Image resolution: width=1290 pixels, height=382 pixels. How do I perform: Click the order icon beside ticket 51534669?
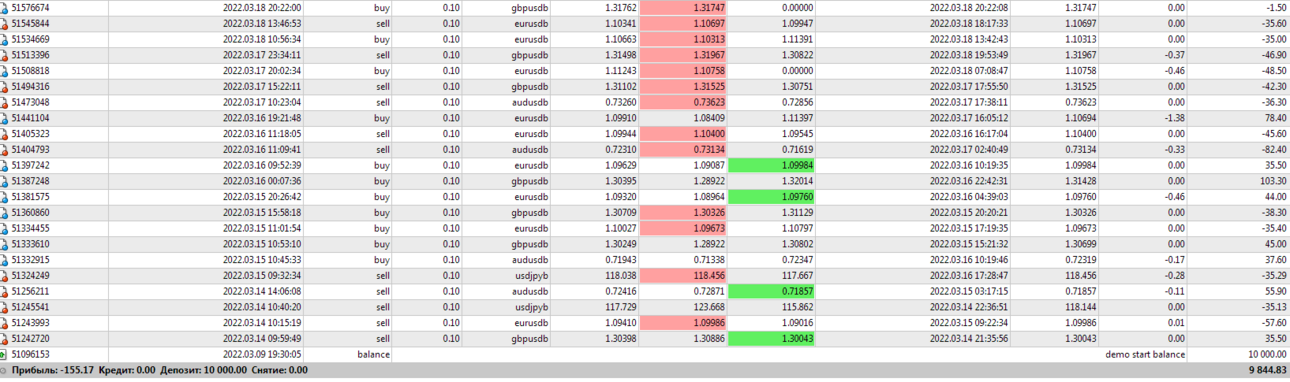point(5,39)
